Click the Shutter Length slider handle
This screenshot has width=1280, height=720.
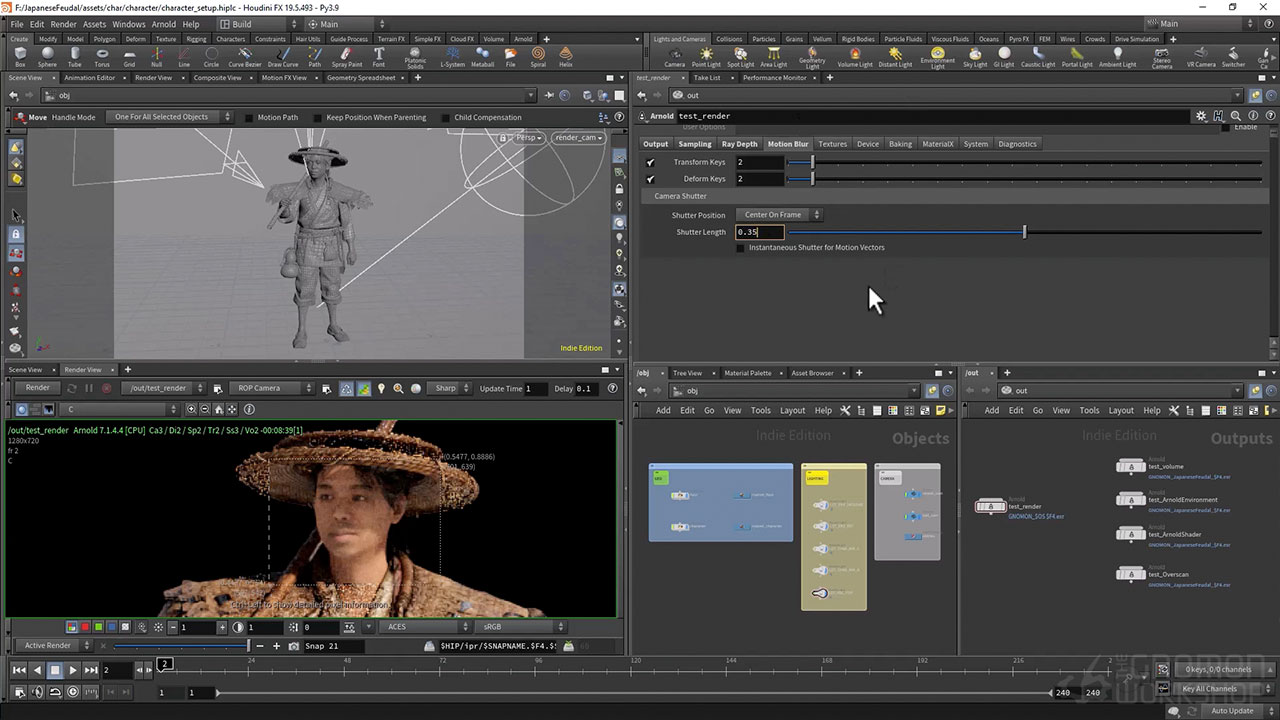click(1024, 232)
